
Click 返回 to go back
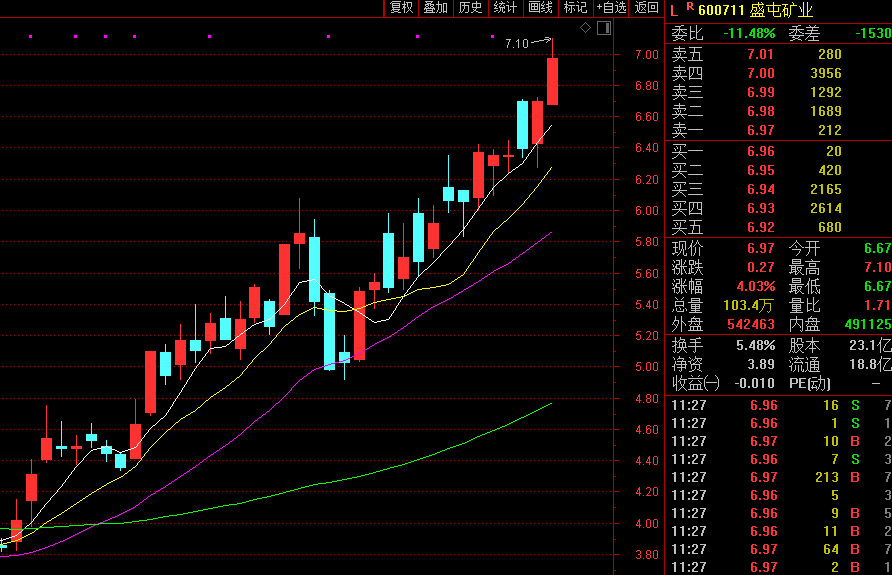pos(646,8)
